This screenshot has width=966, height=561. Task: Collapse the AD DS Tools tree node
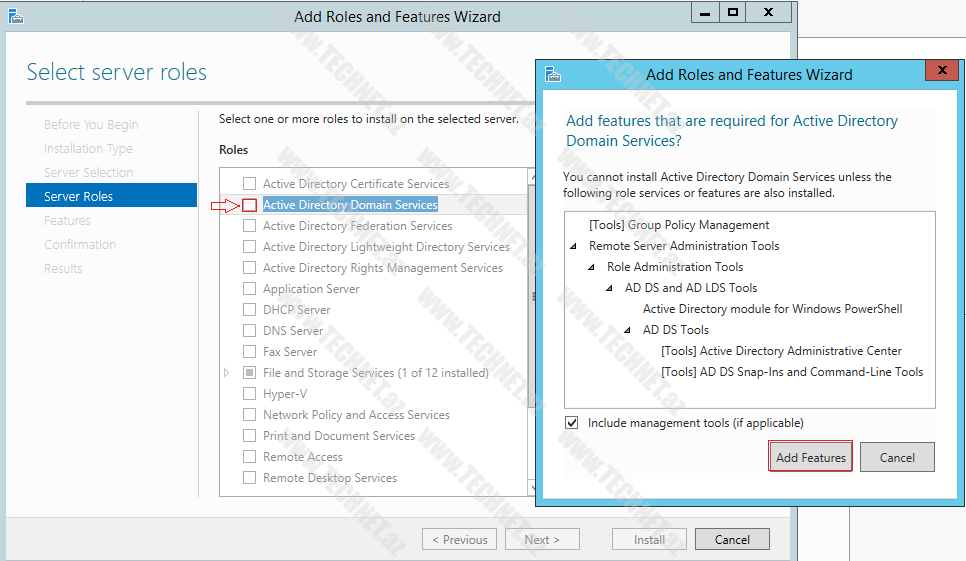pyautogui.click(x=628, y=330)
